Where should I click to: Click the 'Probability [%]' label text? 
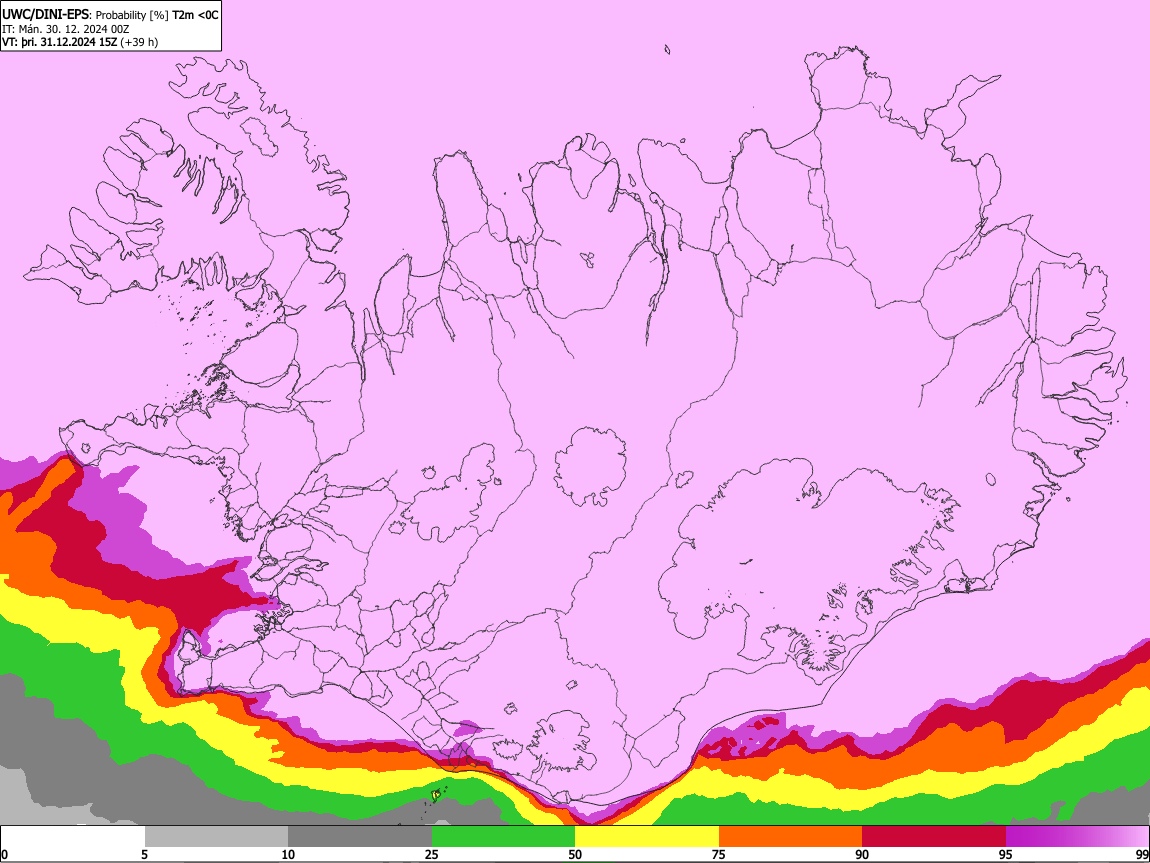[132, 15]
